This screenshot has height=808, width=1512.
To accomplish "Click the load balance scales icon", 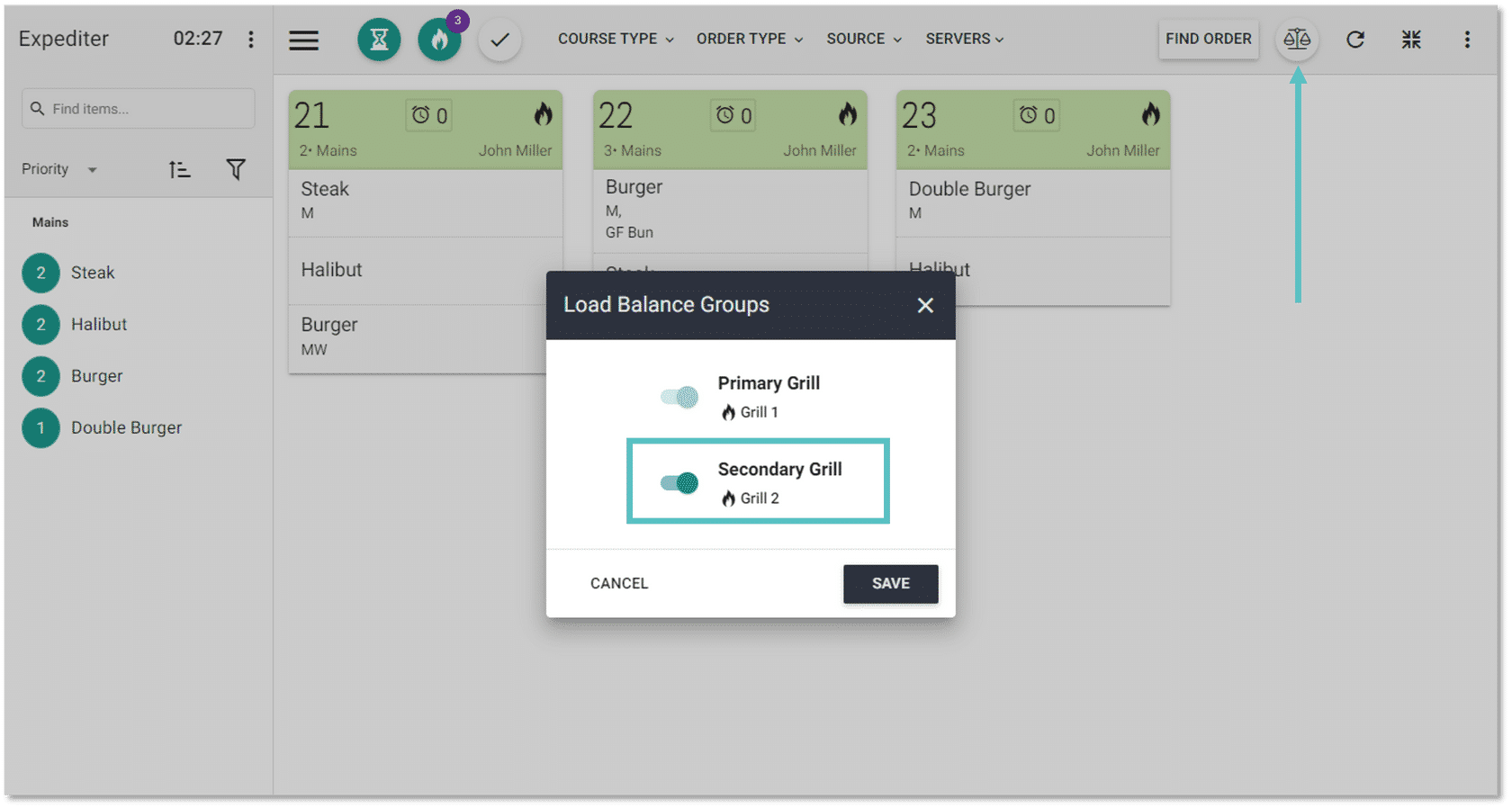I will (1296, 40).
